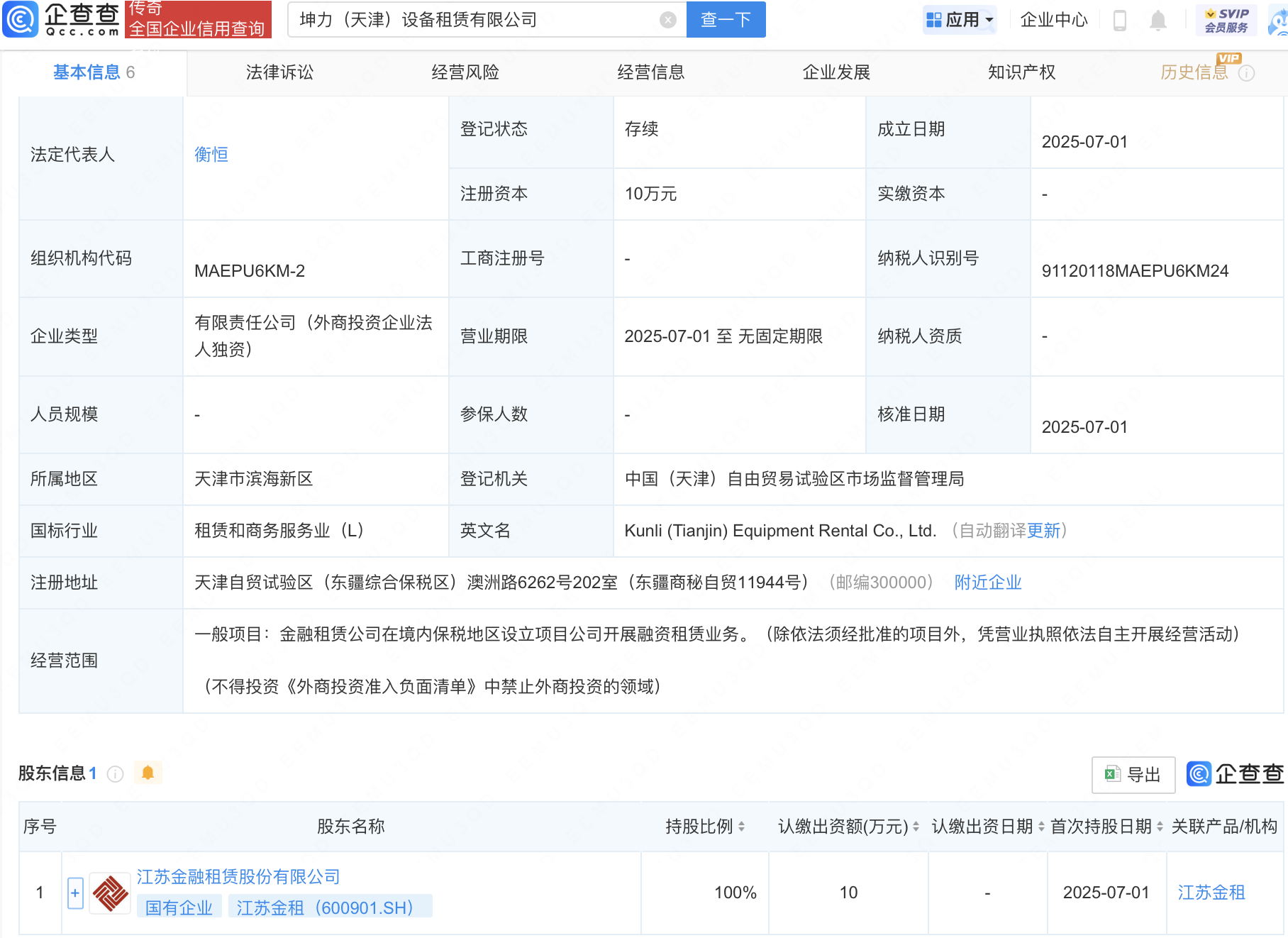Open 江苏金融租赁股份有限公司 shareholder link
Viewport: 1288px width, 938px height.
tap(238, 877)
